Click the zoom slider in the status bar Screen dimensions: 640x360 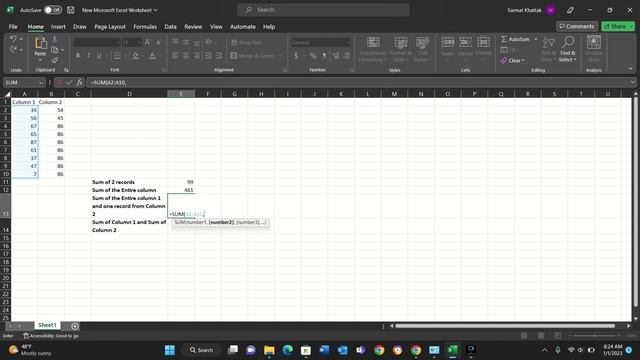[594, 336]
